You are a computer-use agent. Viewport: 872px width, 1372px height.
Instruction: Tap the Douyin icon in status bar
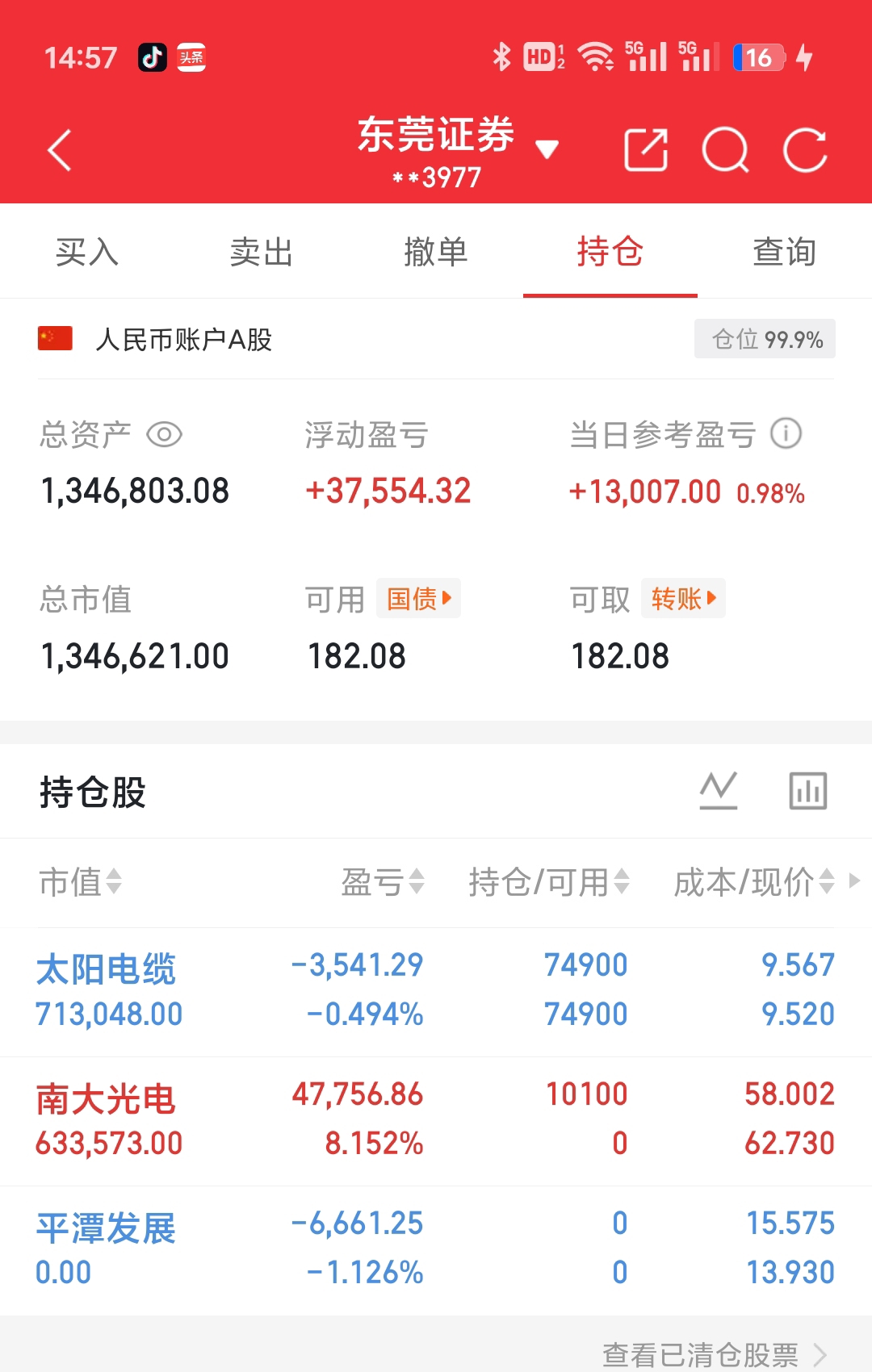153,57
